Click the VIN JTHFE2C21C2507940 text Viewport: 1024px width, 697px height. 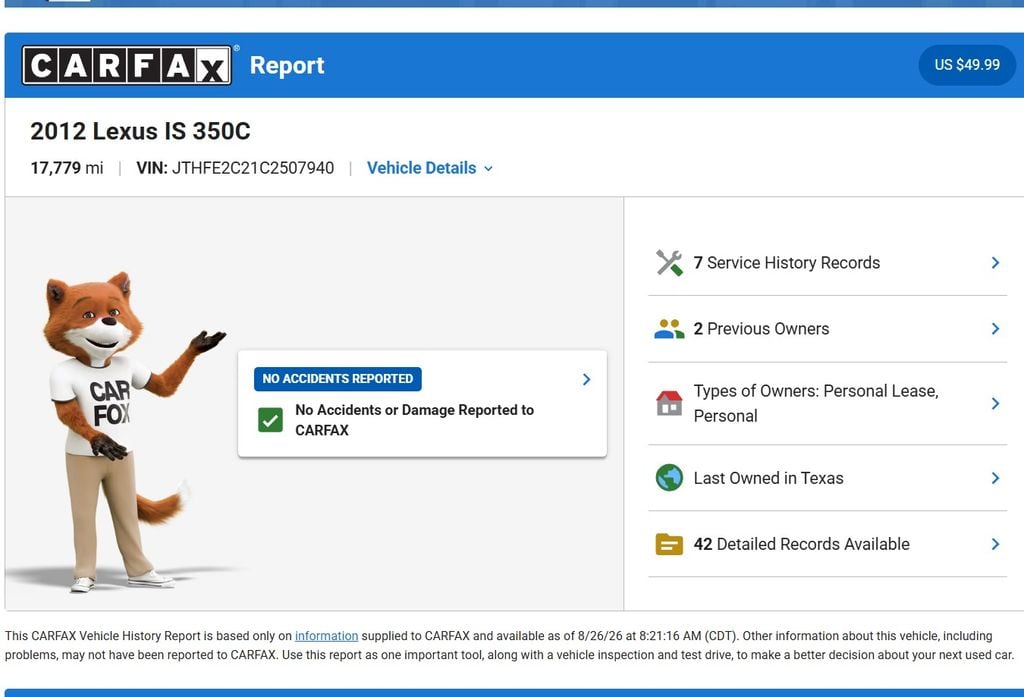pyautogui.click(x=235, y=168)
